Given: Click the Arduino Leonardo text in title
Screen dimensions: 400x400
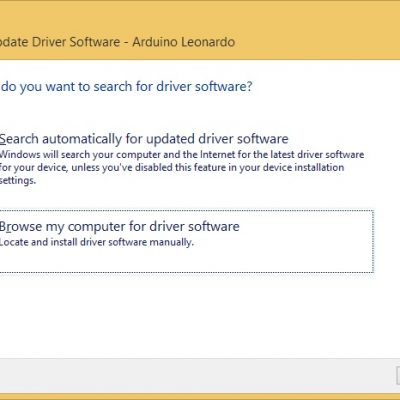Looking at the screenshot, I should click(184, 42).
